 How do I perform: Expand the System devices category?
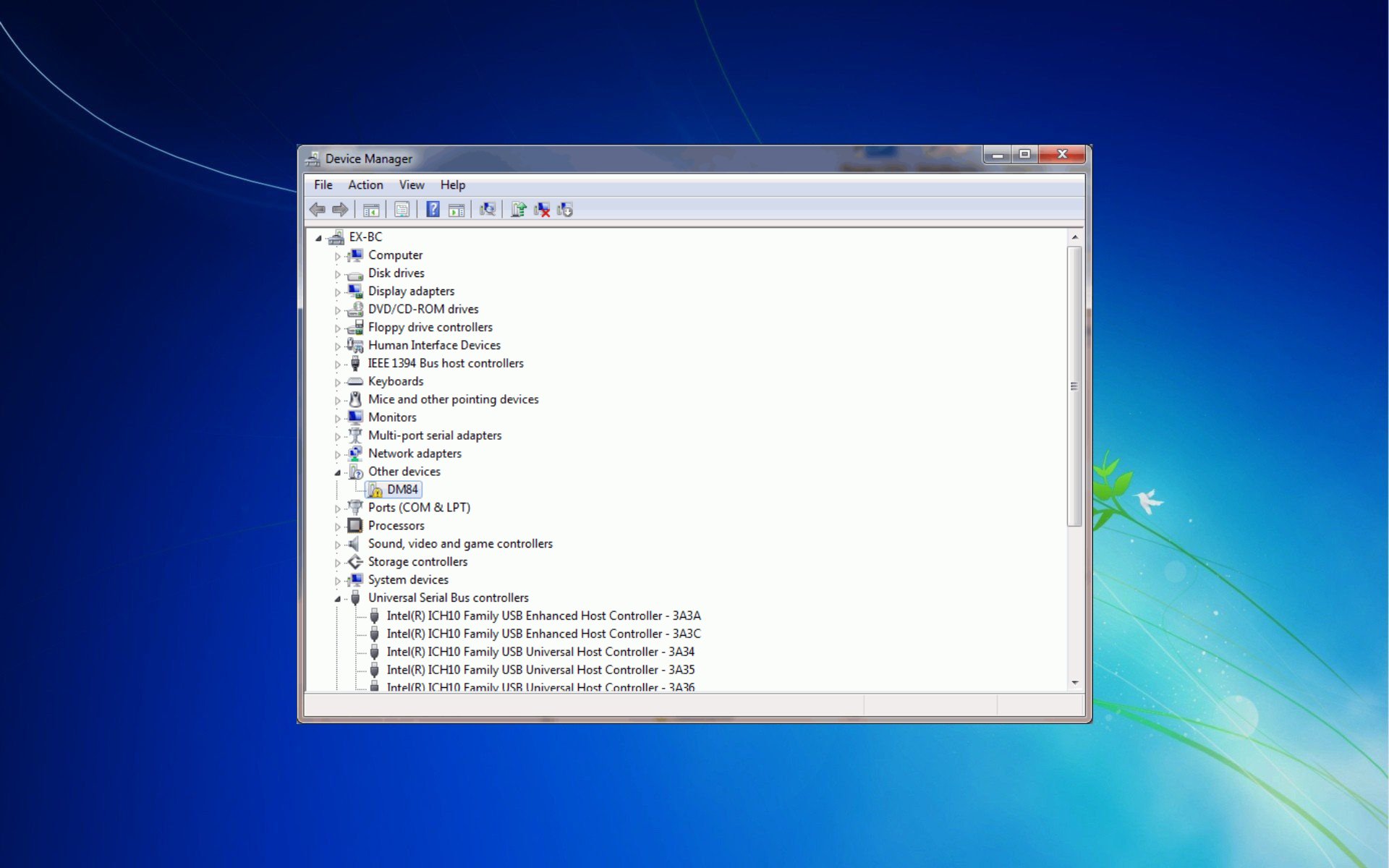tap(337, 581)
